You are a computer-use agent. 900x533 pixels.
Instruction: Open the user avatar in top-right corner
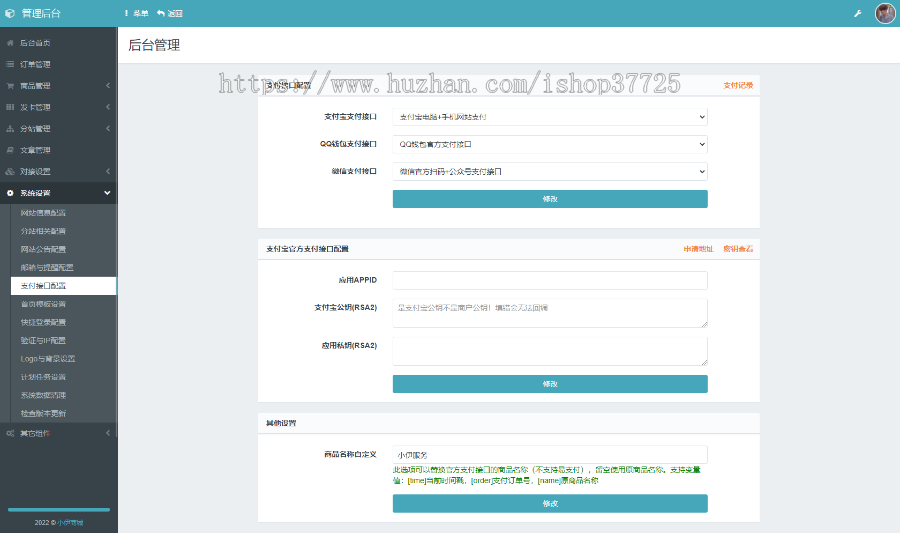(x=885, y=13)
